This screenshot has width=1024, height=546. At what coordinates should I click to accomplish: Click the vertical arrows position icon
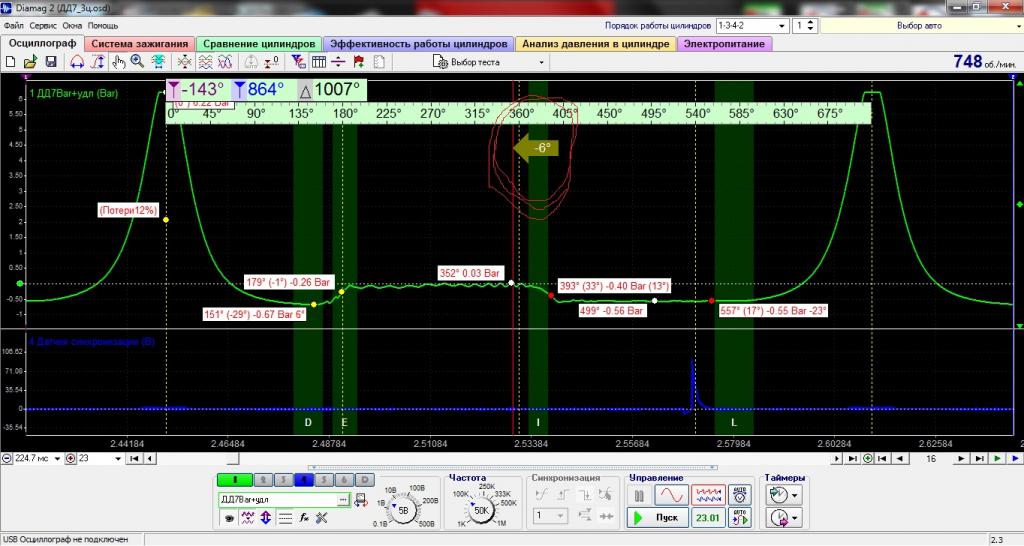click(x=266, y=518)
